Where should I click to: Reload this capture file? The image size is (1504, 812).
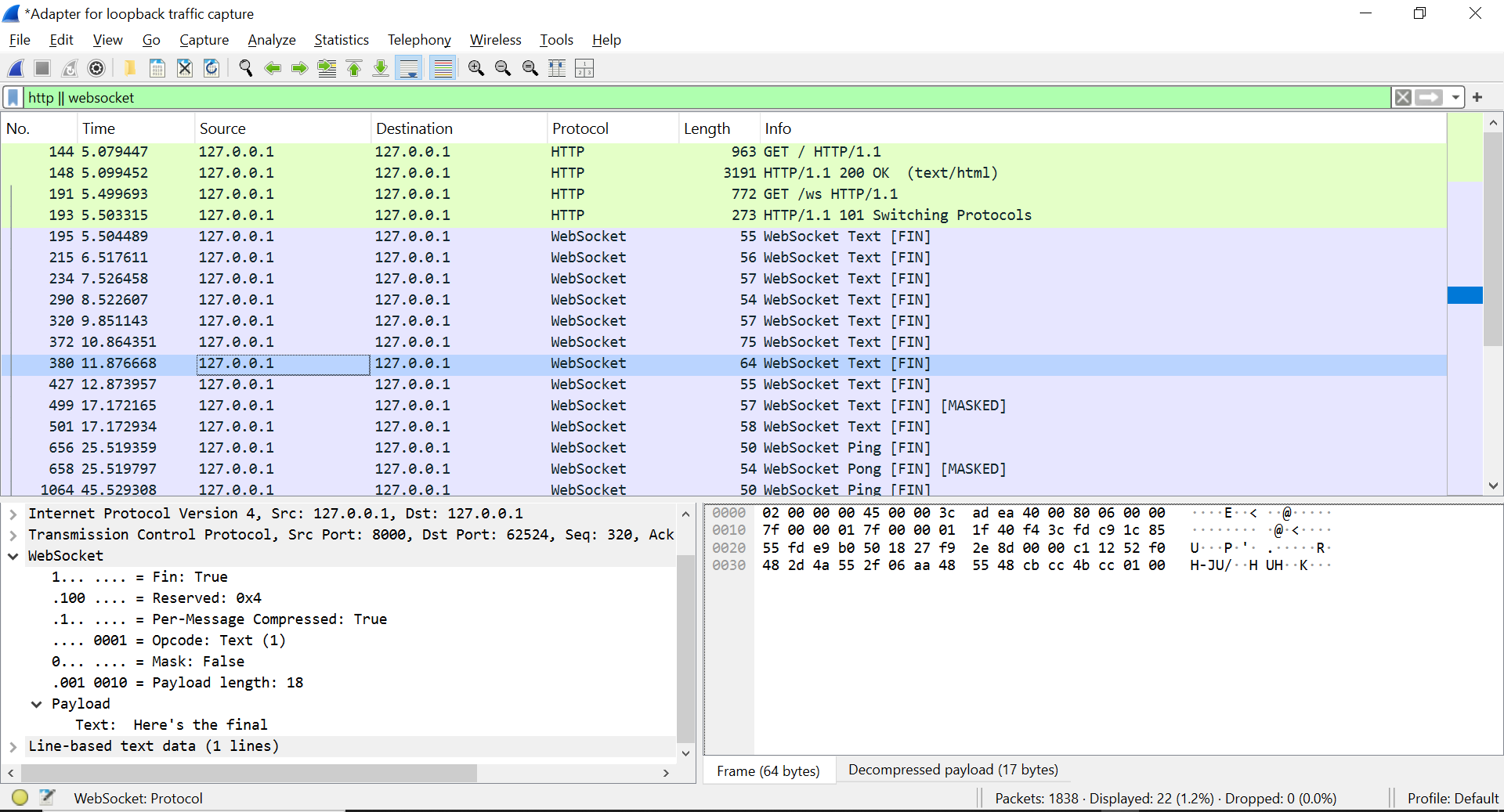tap(211, 69)
